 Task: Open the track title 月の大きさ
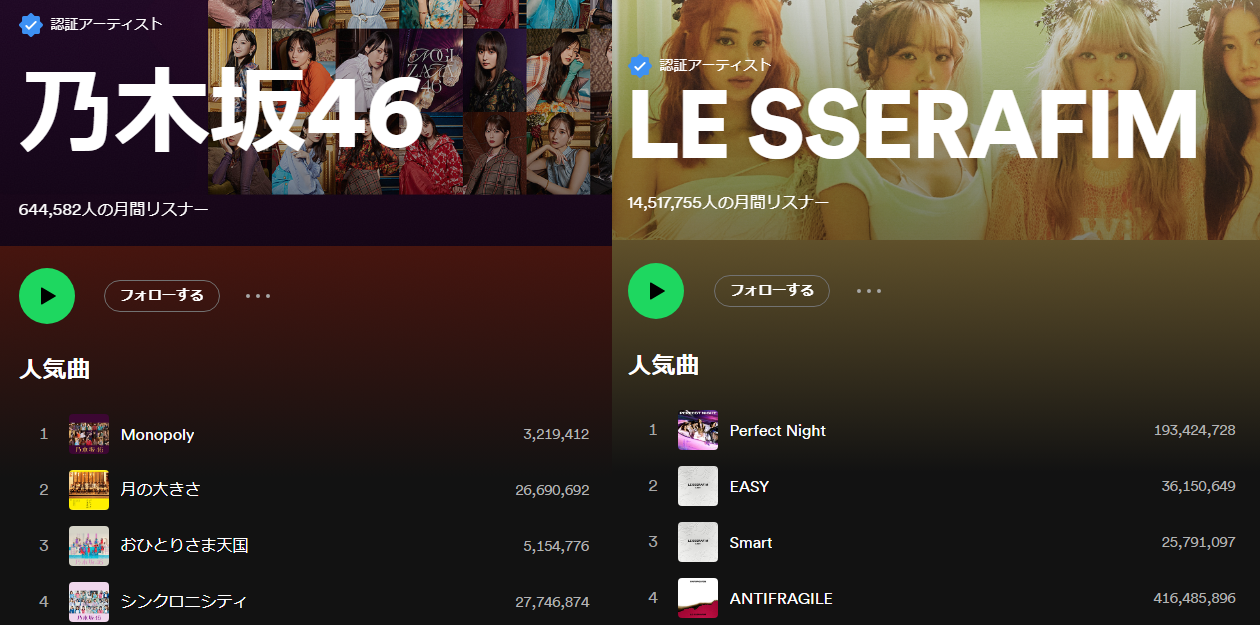(161, 490)
